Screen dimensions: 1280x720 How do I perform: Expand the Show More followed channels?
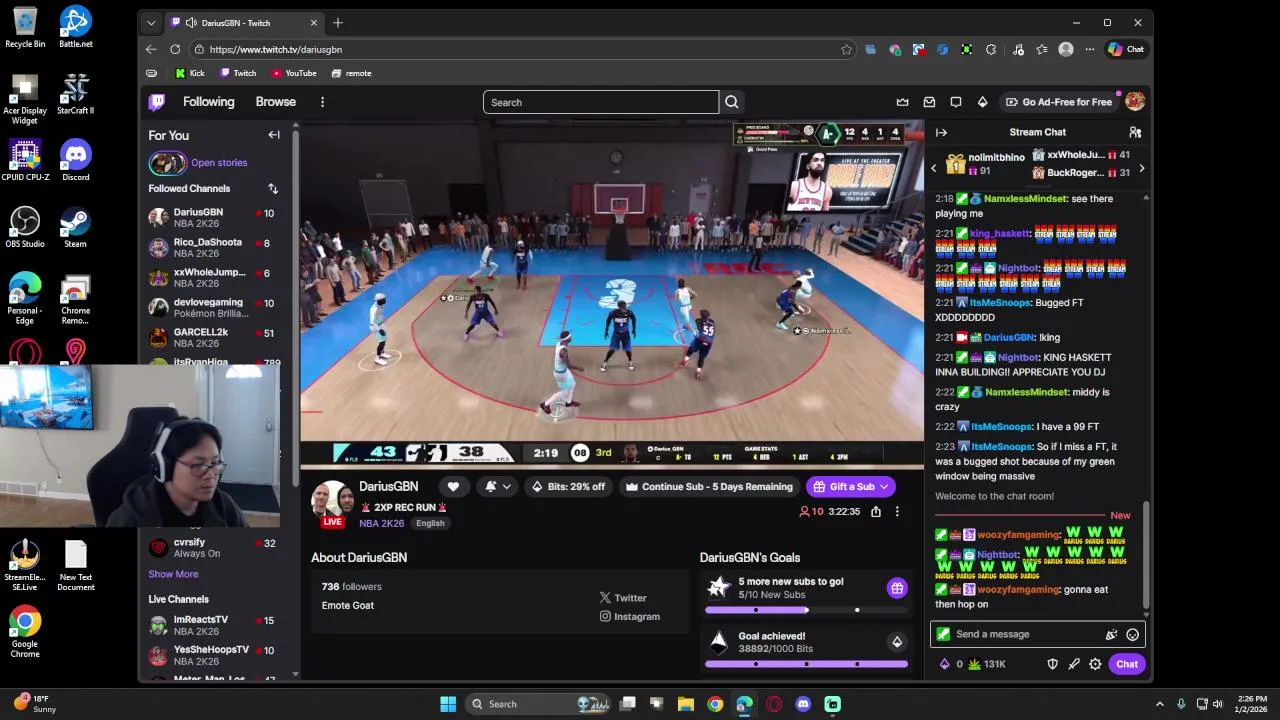tap(173, 574)
